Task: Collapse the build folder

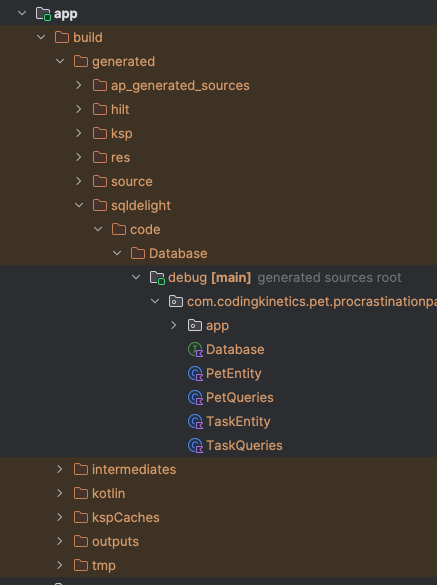Action: coord(41,37)
